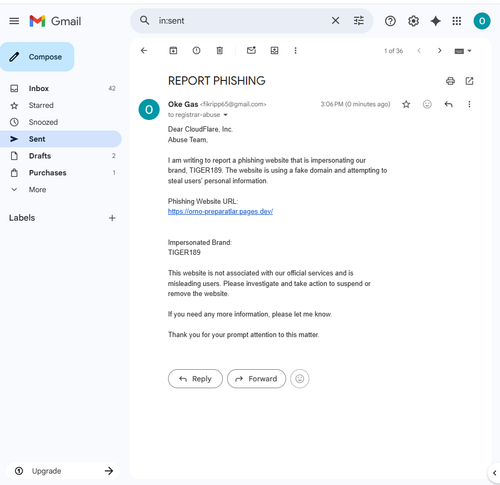Go to the newer message chevron
500x485 pixels.
419,51
